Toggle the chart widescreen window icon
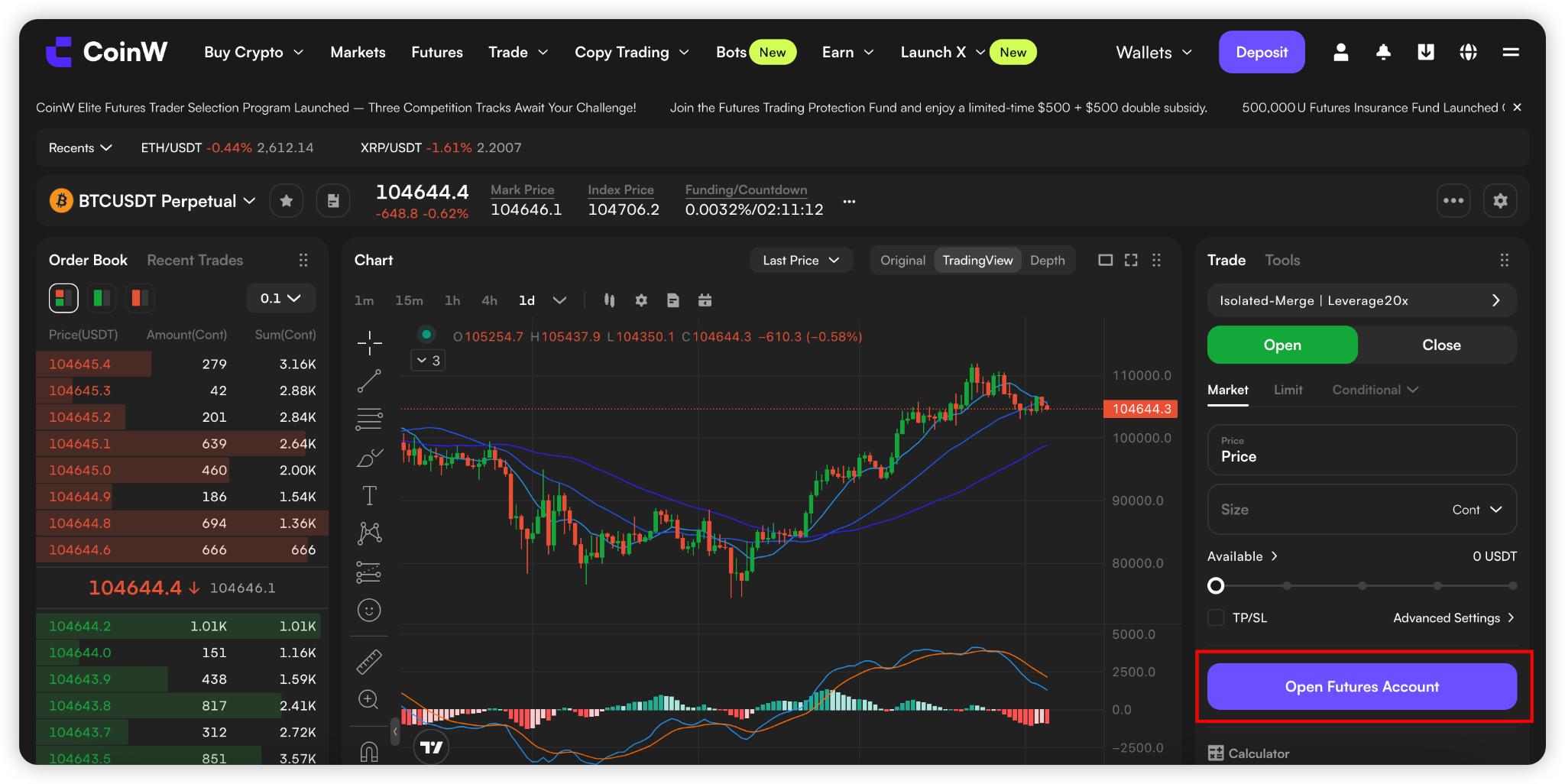The height and width of the screenshot is (784, 1565). click(x=1105, y=261)
